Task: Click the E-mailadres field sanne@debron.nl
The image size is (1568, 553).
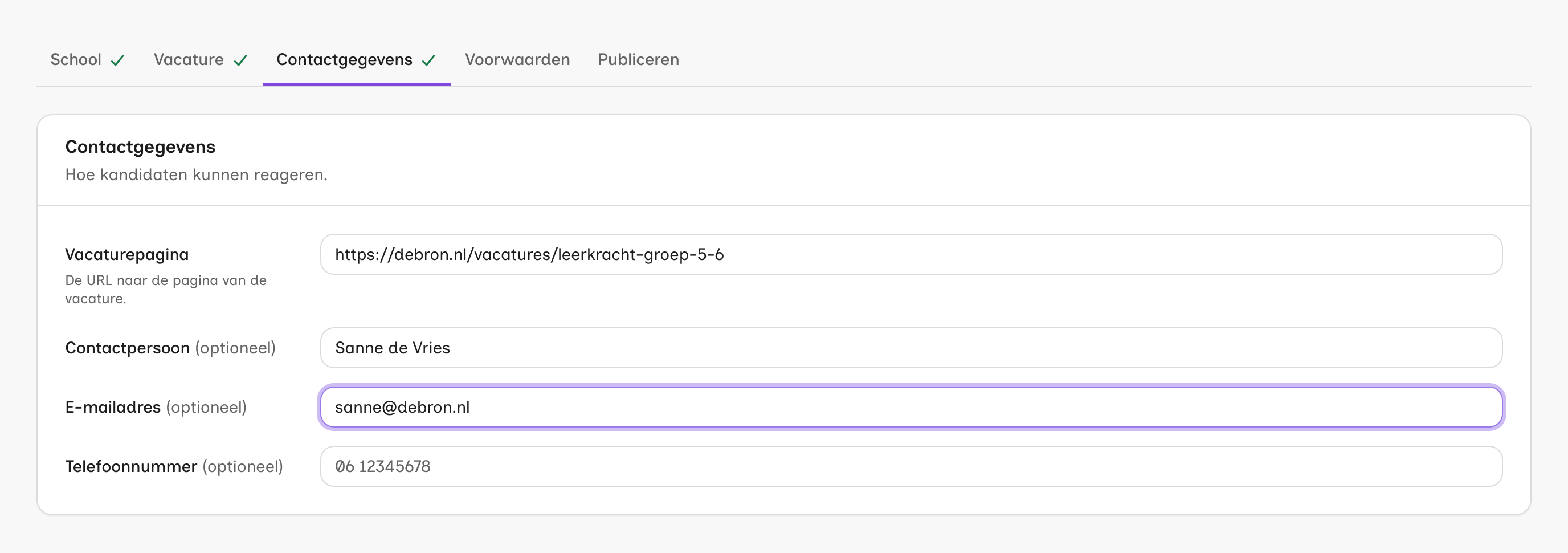Action: 911,407
